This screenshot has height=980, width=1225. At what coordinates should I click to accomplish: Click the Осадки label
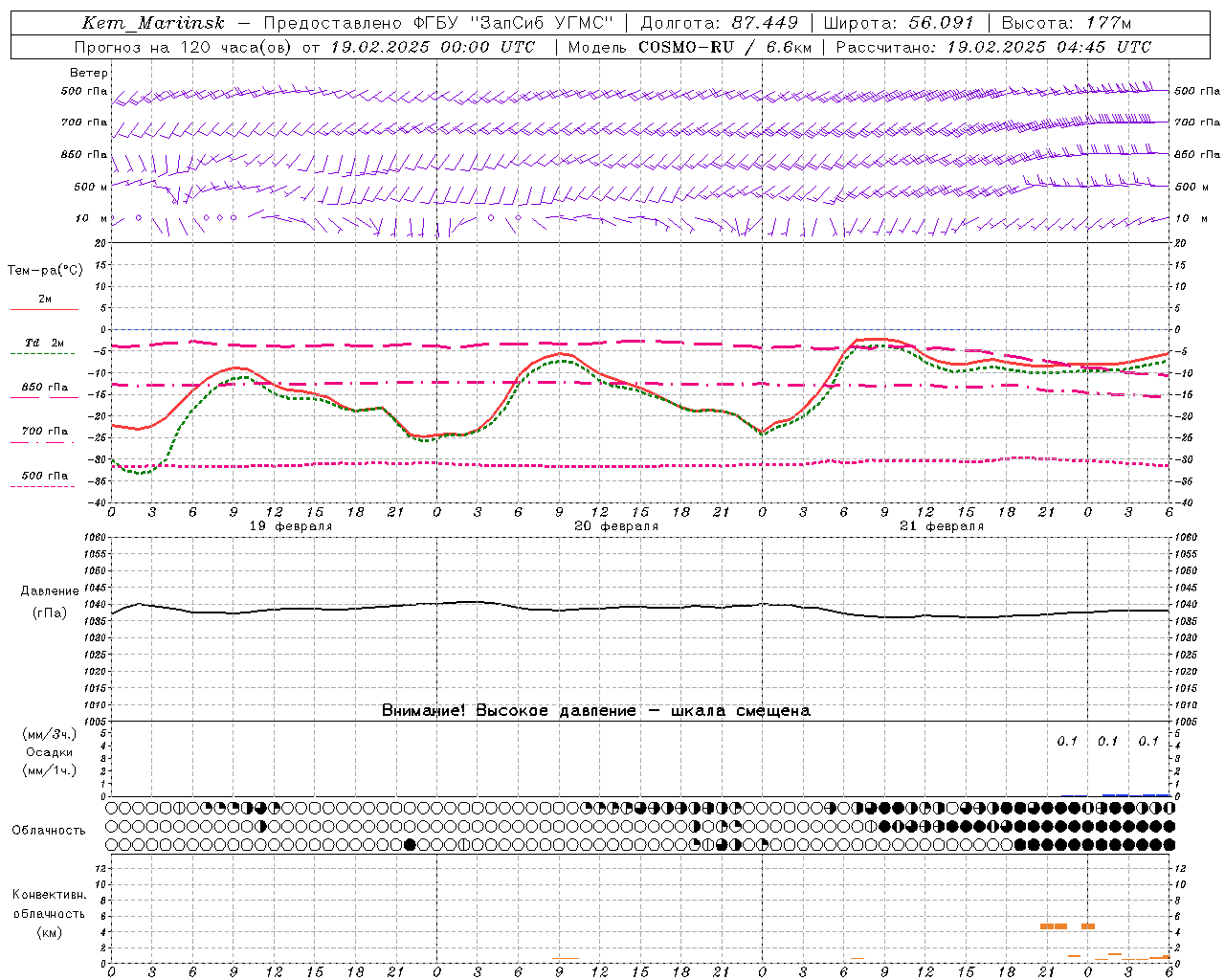coord(50,752)
